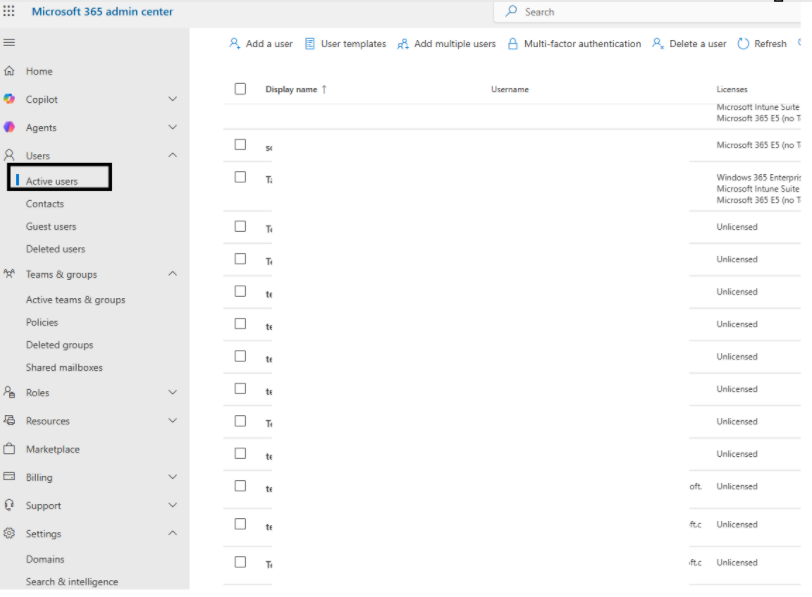Open Active teams & groups

tap(76, 300)
